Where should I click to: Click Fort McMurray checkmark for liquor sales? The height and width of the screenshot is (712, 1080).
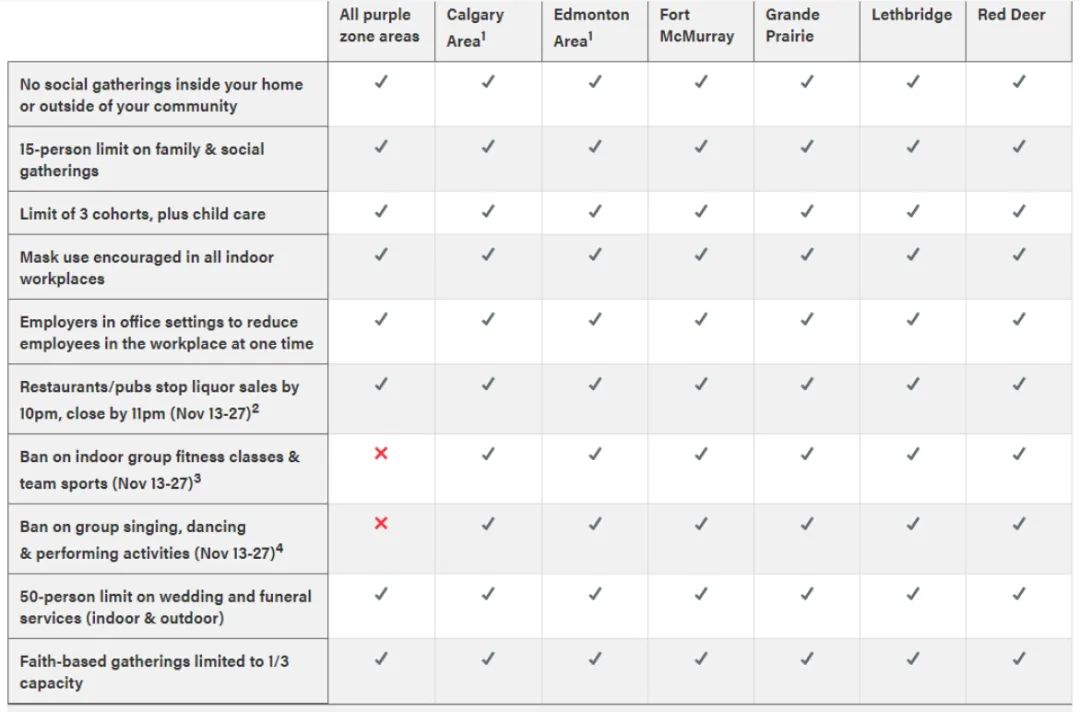point(700,384)
